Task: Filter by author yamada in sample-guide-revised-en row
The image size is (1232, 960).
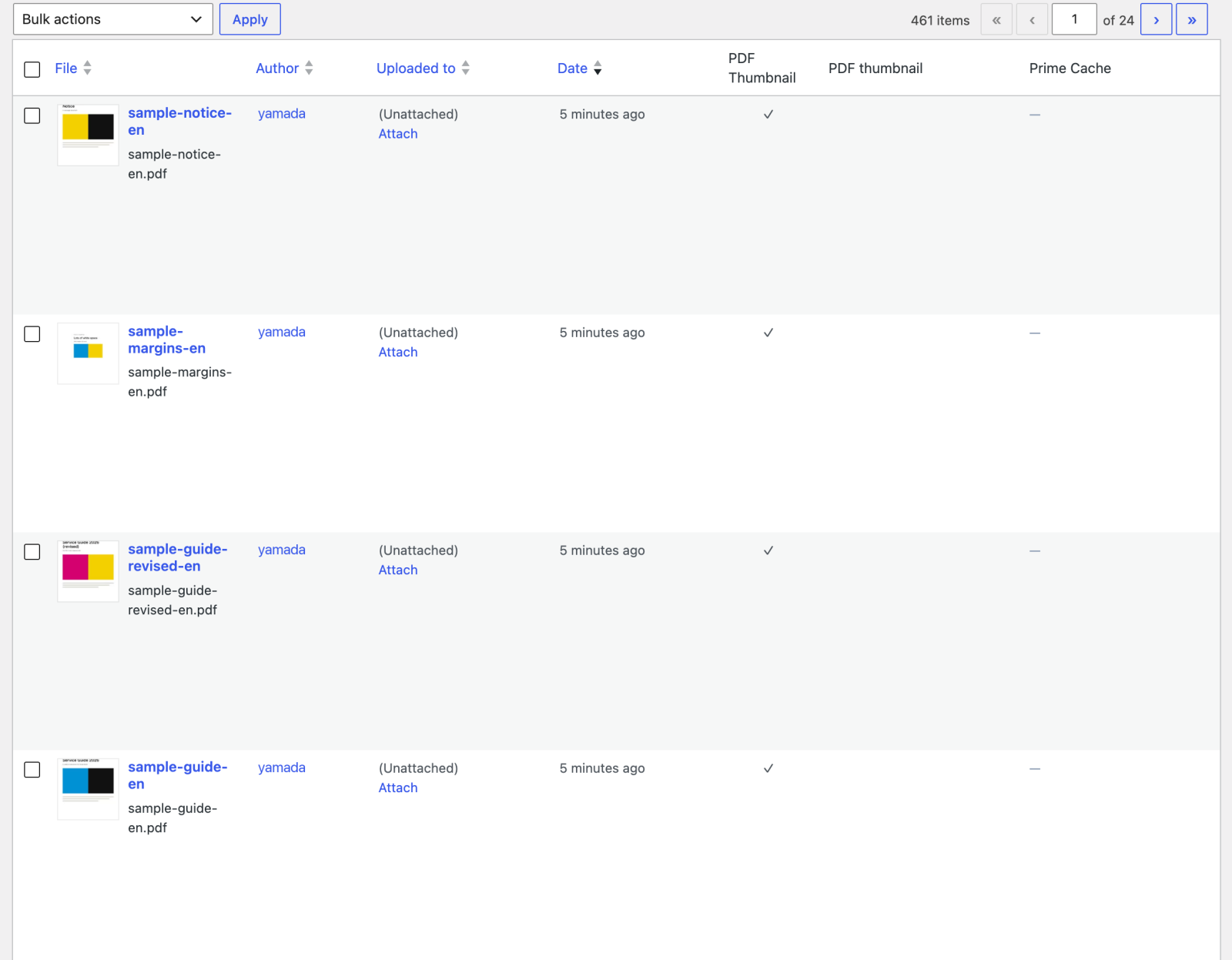Action: click(x=282, y=550)
